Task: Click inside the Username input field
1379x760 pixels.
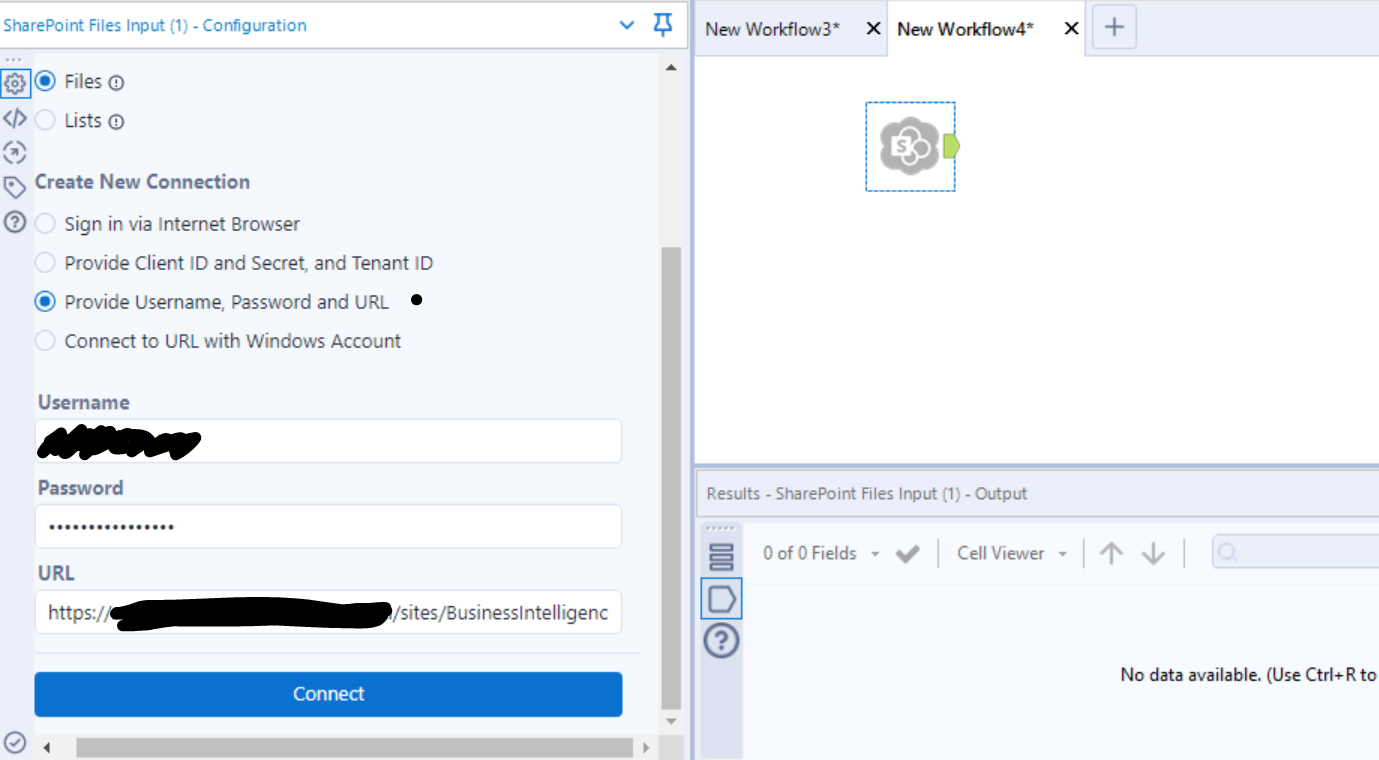Action: coord(328,440)
